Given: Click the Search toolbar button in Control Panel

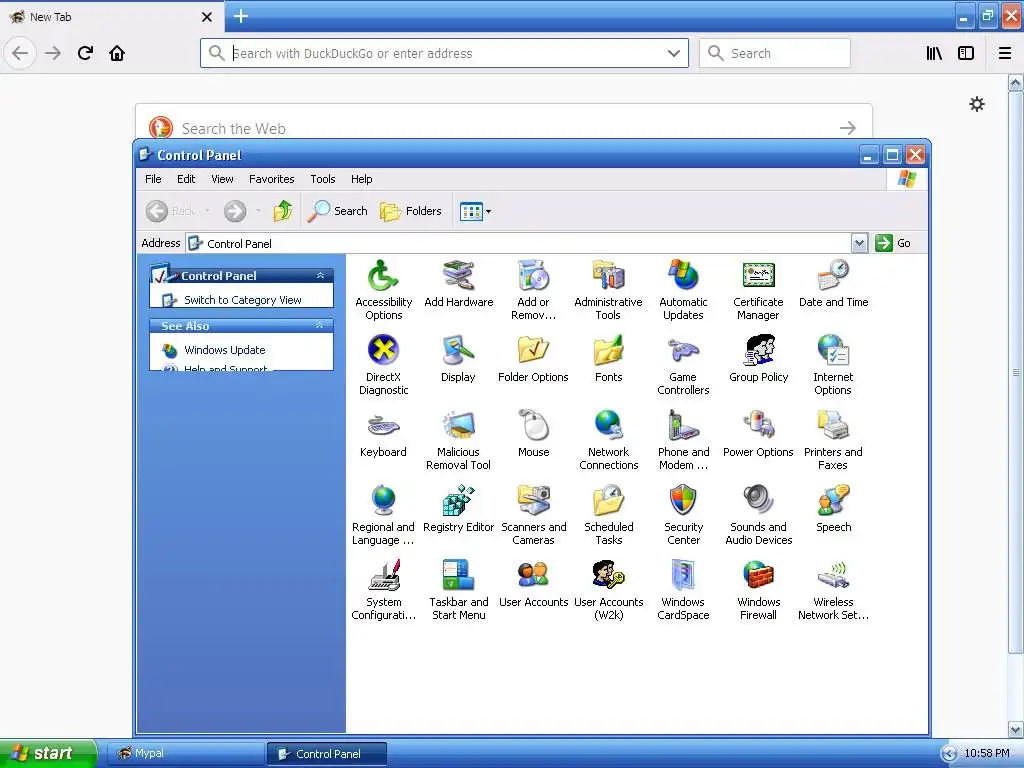Looking at the screenshot, I should (338, 211).
